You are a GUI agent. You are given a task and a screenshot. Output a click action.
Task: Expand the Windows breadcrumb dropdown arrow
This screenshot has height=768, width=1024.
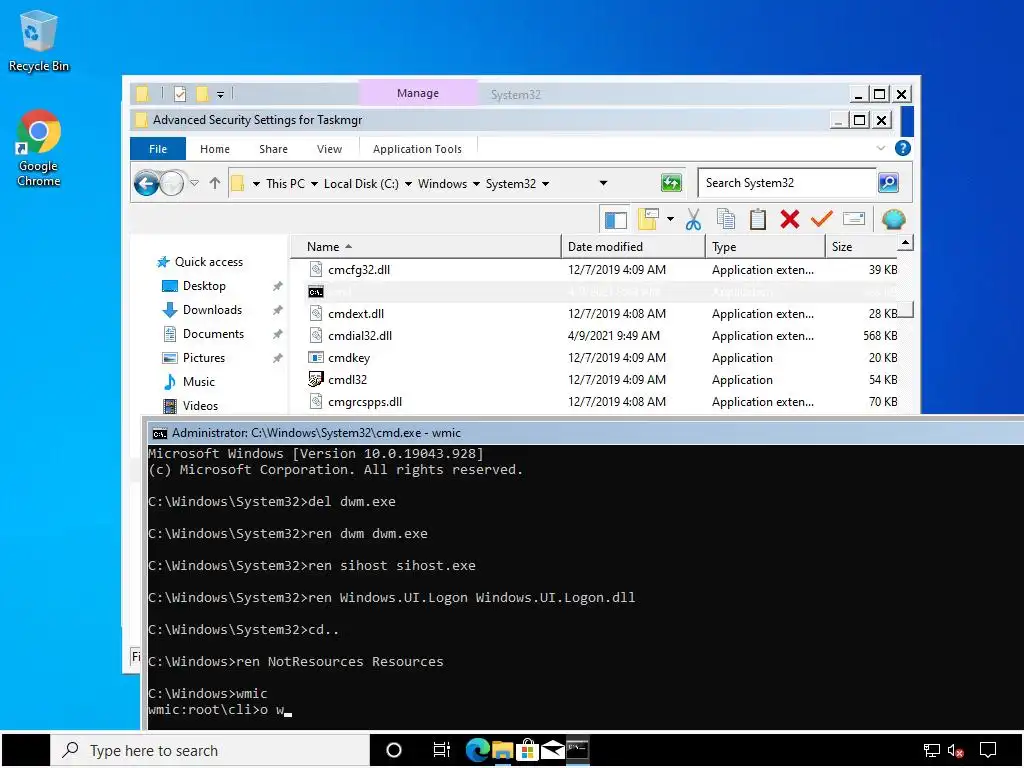476,184
